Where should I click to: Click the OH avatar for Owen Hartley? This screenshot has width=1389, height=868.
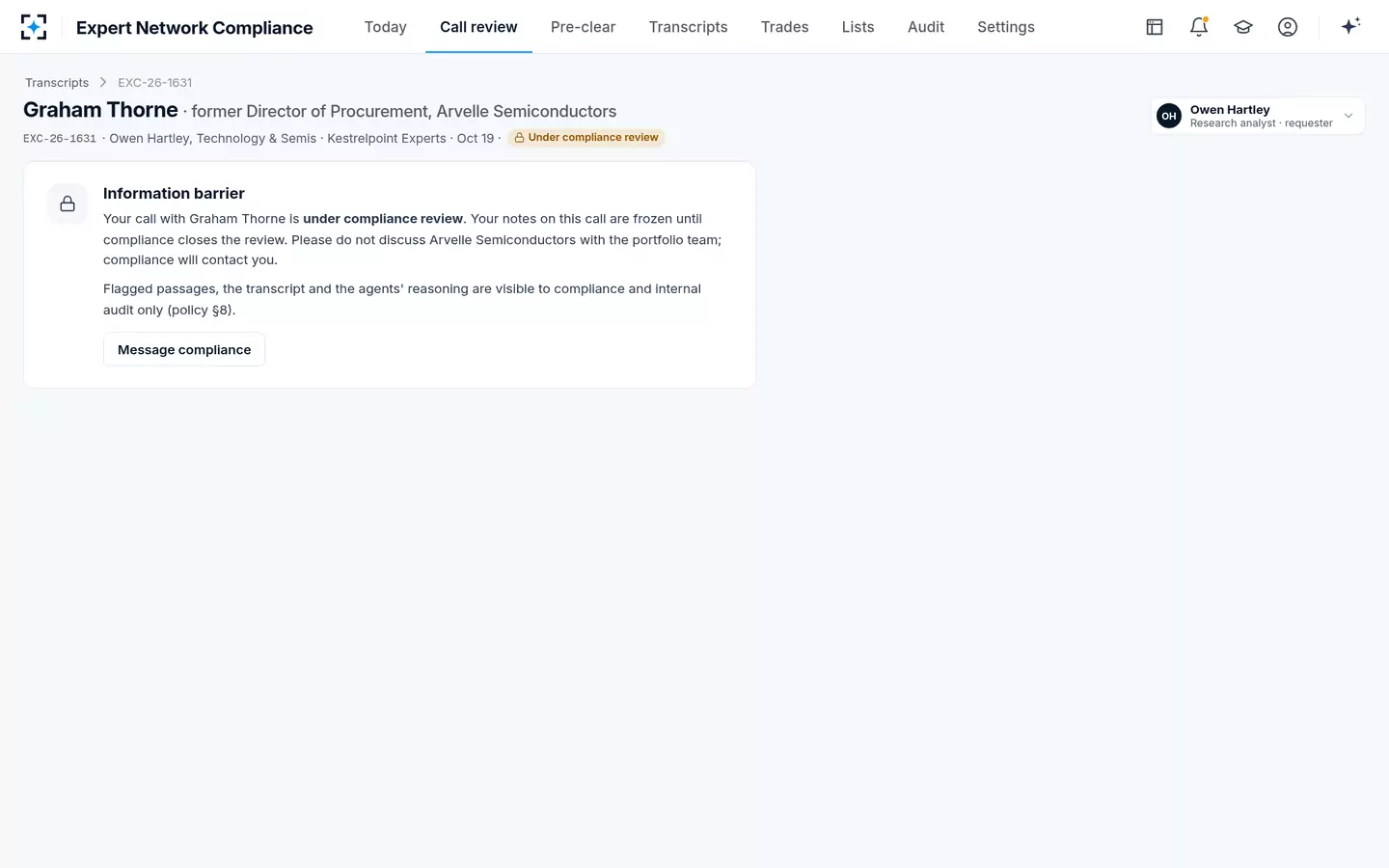[1169, 116]
